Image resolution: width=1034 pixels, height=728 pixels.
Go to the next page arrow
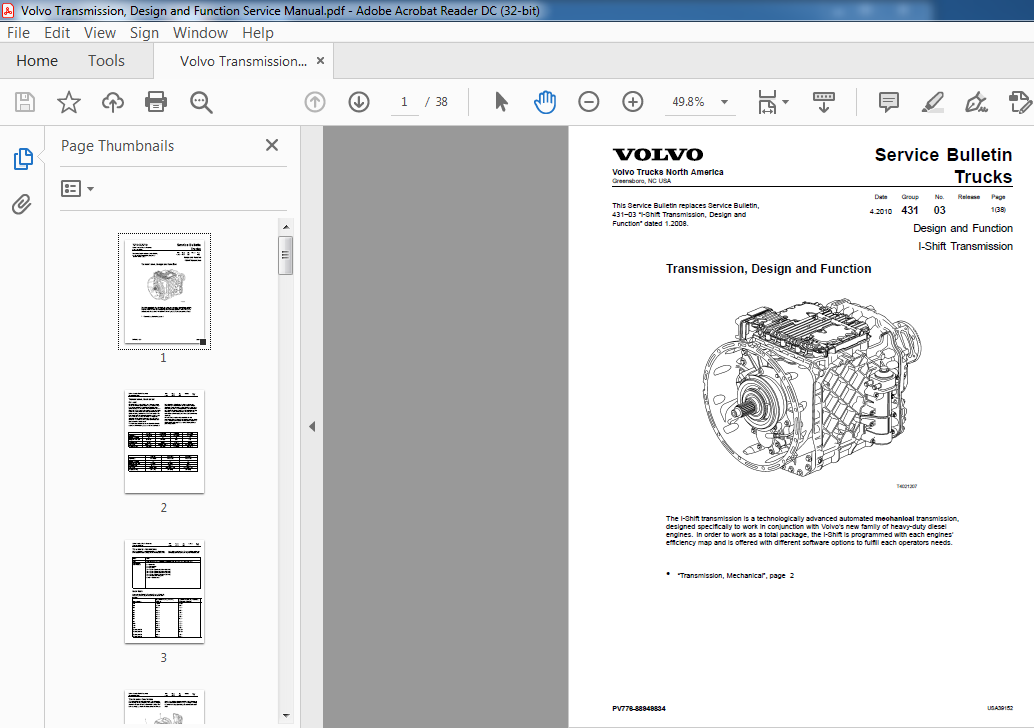click(x=359, y=102)
